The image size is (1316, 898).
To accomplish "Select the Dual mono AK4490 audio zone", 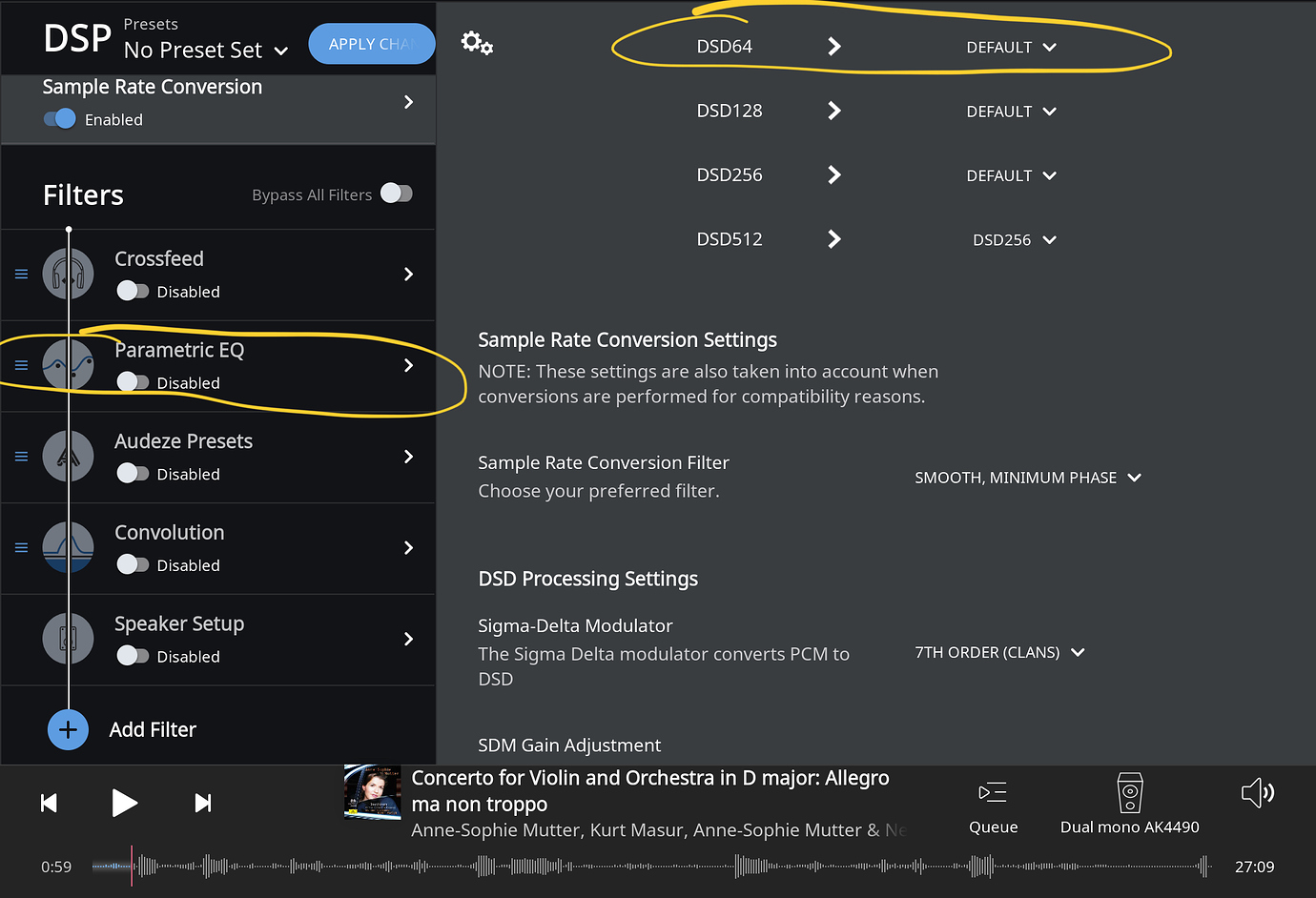I will point(1129,804).
